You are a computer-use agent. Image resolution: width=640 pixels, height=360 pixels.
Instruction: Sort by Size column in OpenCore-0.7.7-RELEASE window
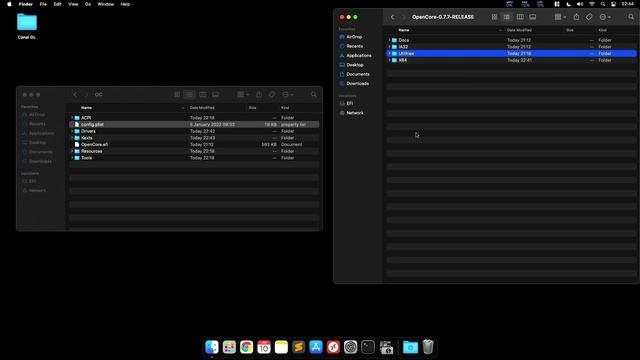pyautogui.click(x=570, y=30)
